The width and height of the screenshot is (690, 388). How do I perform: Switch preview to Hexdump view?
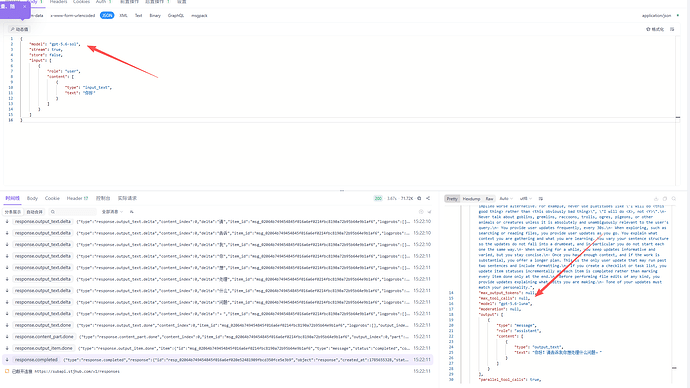pyautogui.click(x=471, y=199)
